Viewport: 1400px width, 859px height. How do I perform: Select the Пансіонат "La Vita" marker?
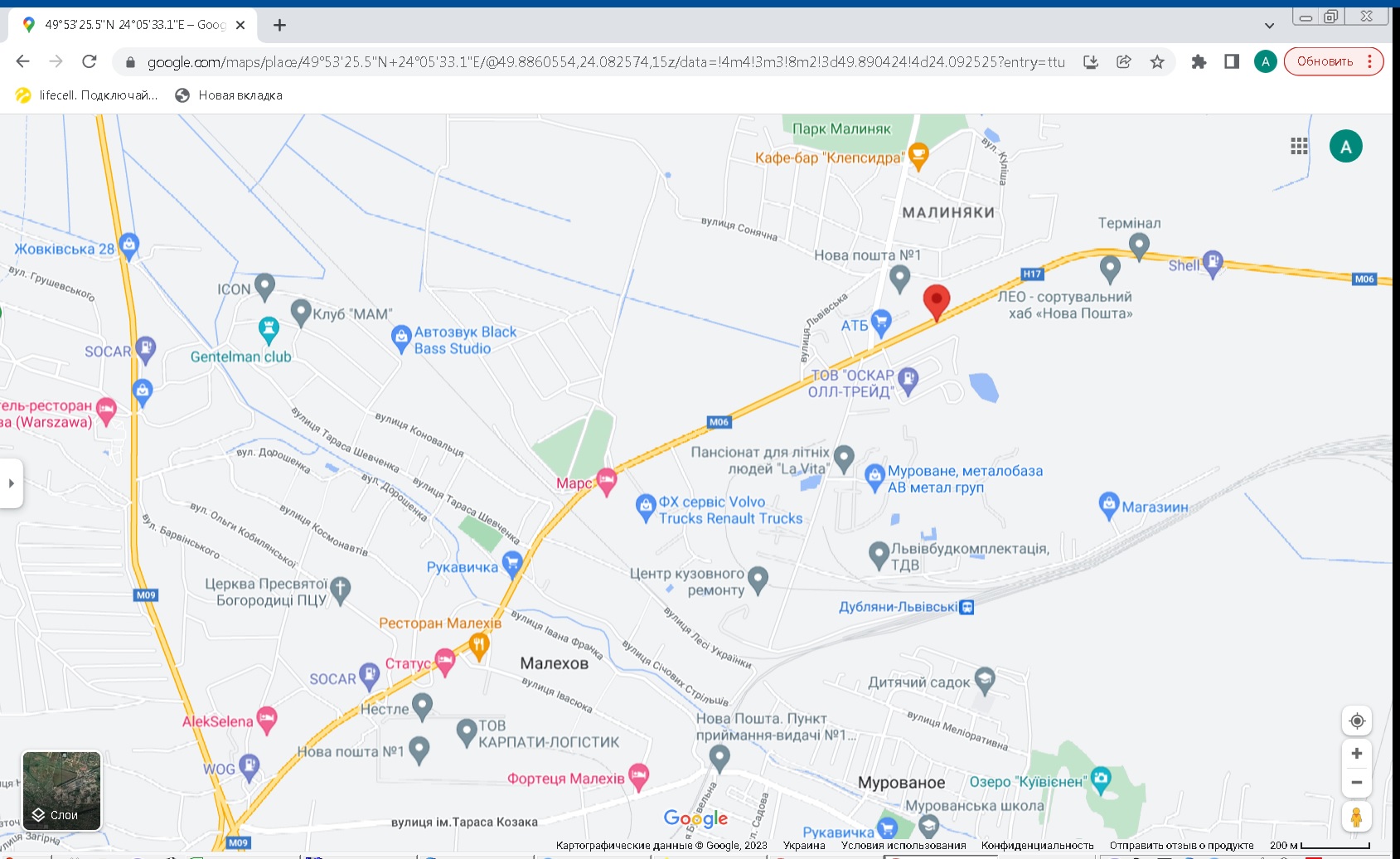pyautogui.click(x=844, y=457)
